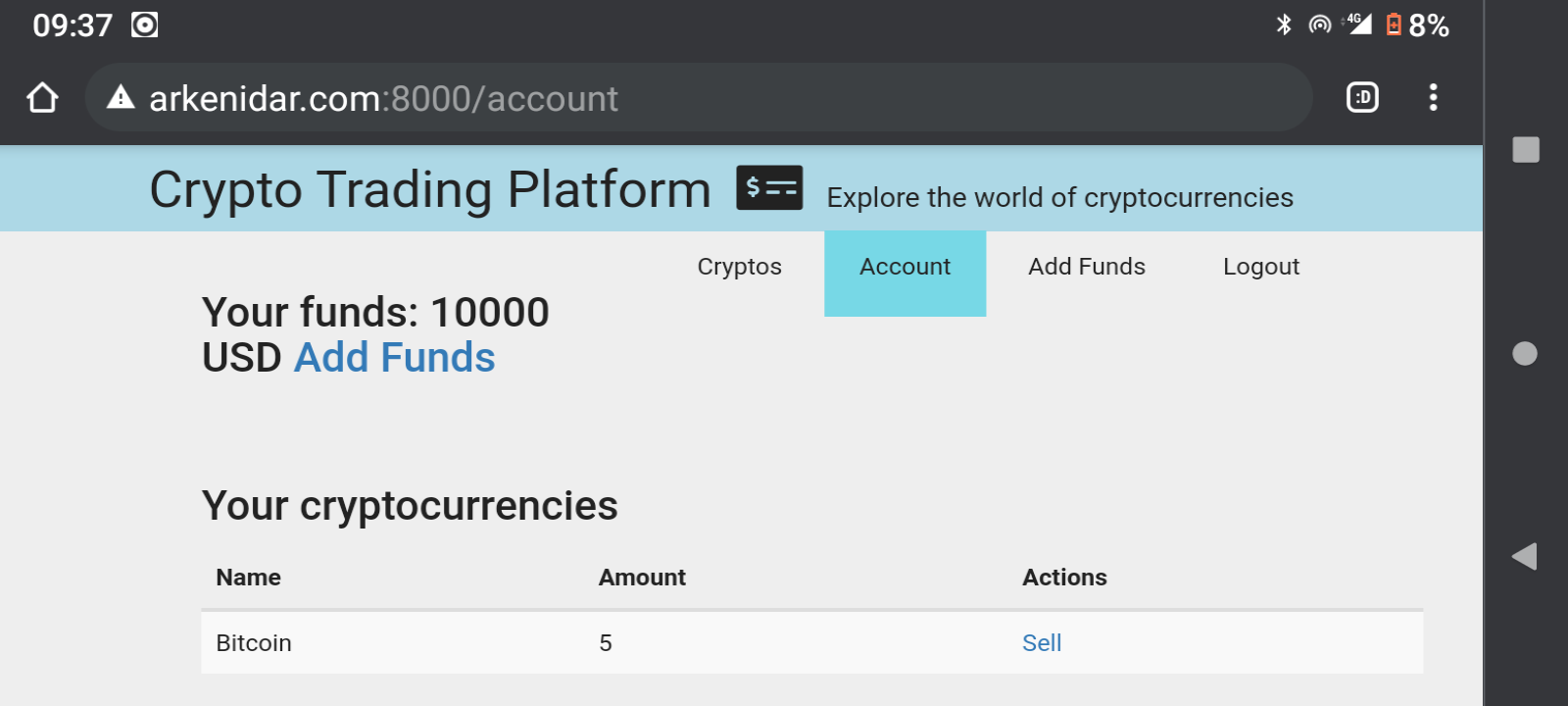
Task: Tap the Bluetooth status icon
Action: coord(1284,25)
